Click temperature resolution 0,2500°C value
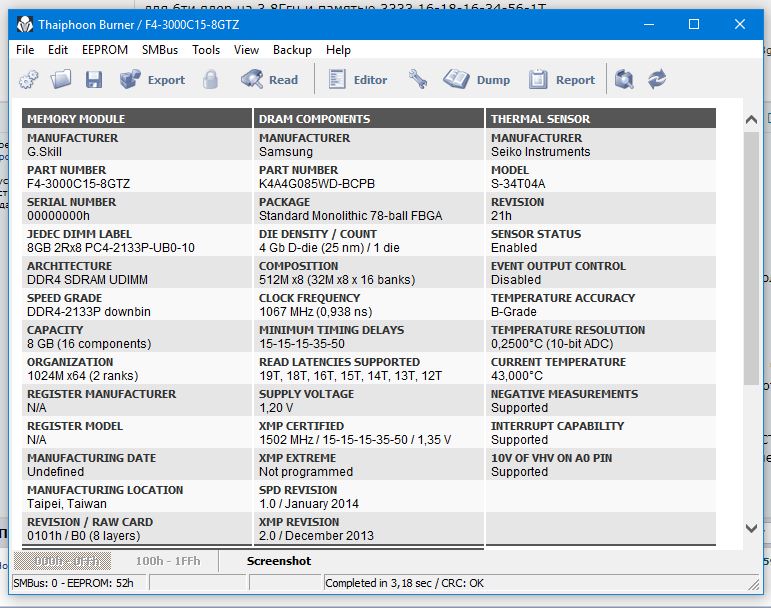Viewport: 771px width, 608px height. point(552,344)
